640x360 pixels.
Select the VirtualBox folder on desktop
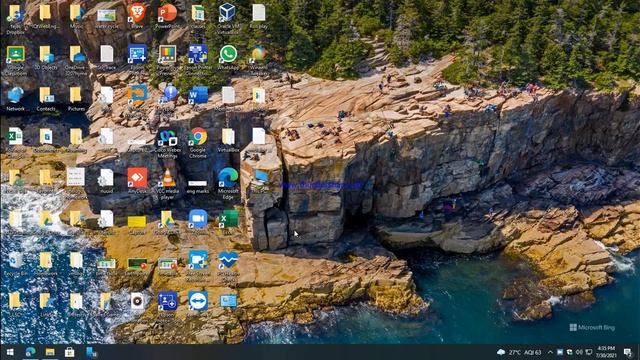[x=228, y=140]
